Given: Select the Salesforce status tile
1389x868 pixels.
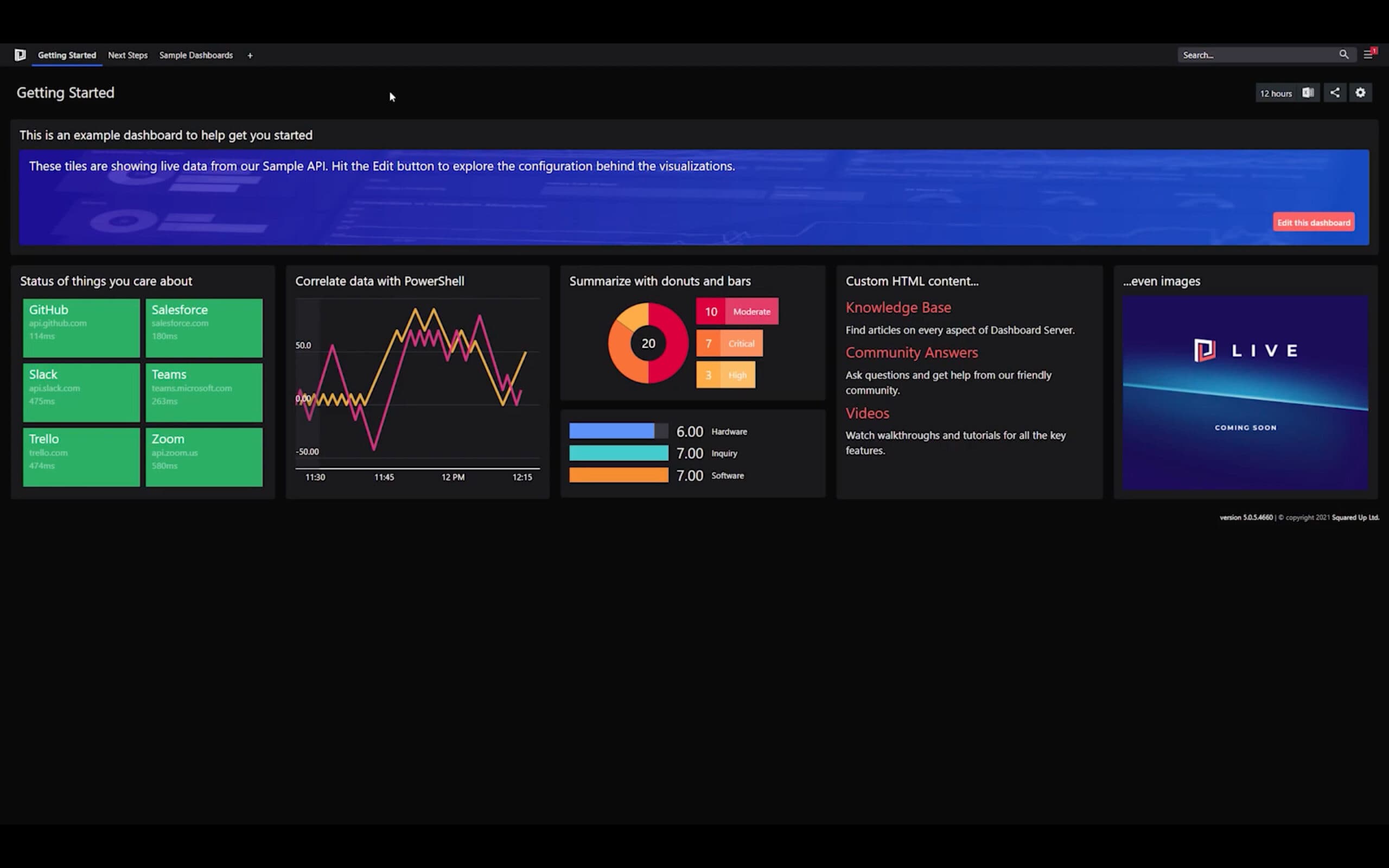Looking at the screenshot, I should click(204, 328).
